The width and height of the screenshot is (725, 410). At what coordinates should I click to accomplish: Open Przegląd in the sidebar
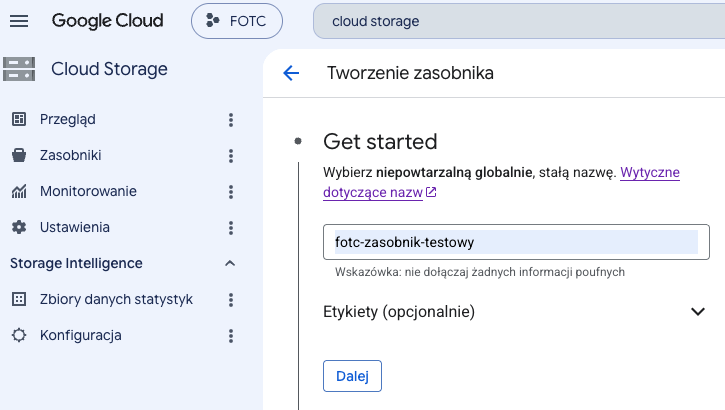[68, 119]
